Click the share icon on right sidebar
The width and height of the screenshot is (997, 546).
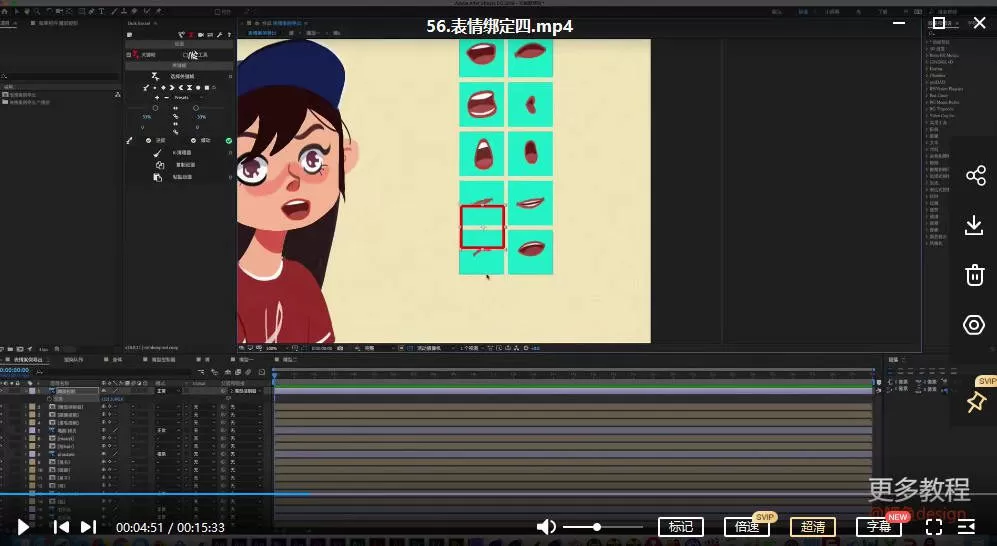(975, 176)
